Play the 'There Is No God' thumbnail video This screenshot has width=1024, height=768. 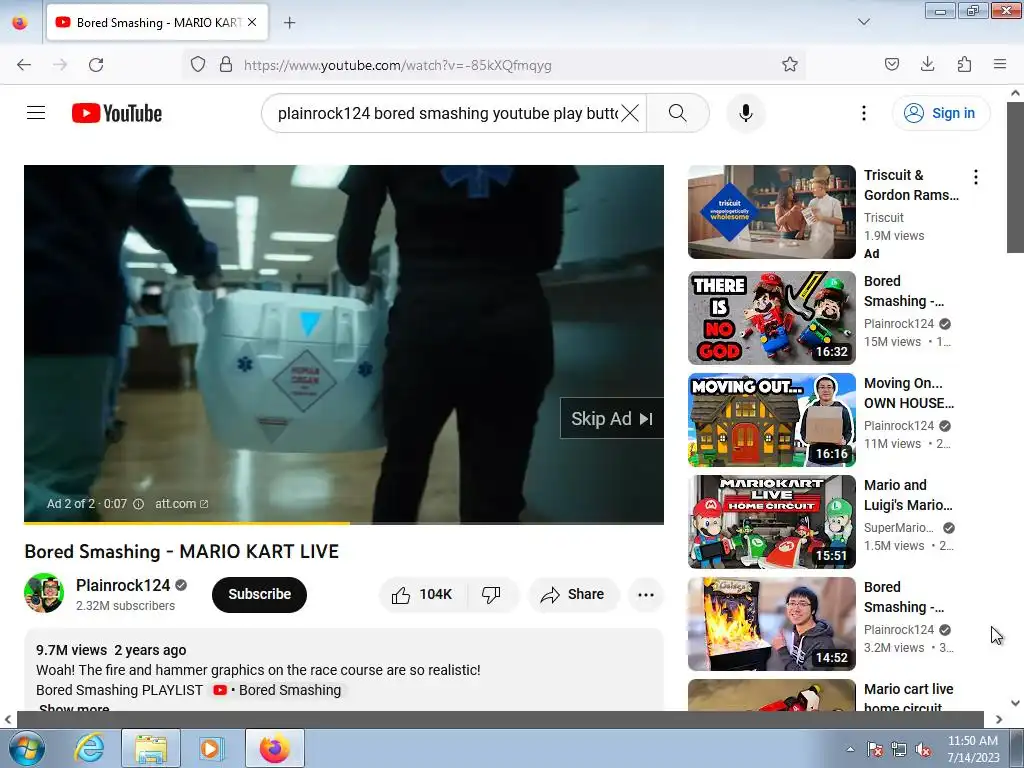coord(771,318)
